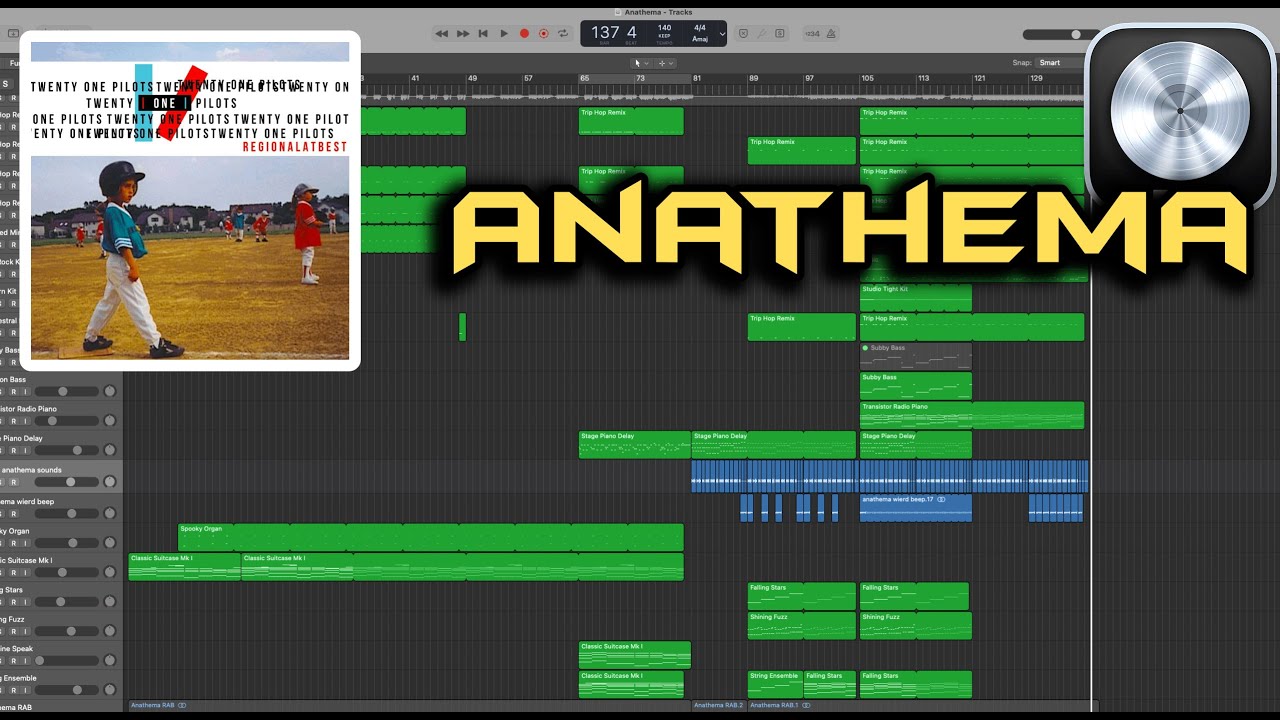Screen dimensions: 1280x720
Task: Click the 4/4 time signature display
Action: click(x=700, y=28)
